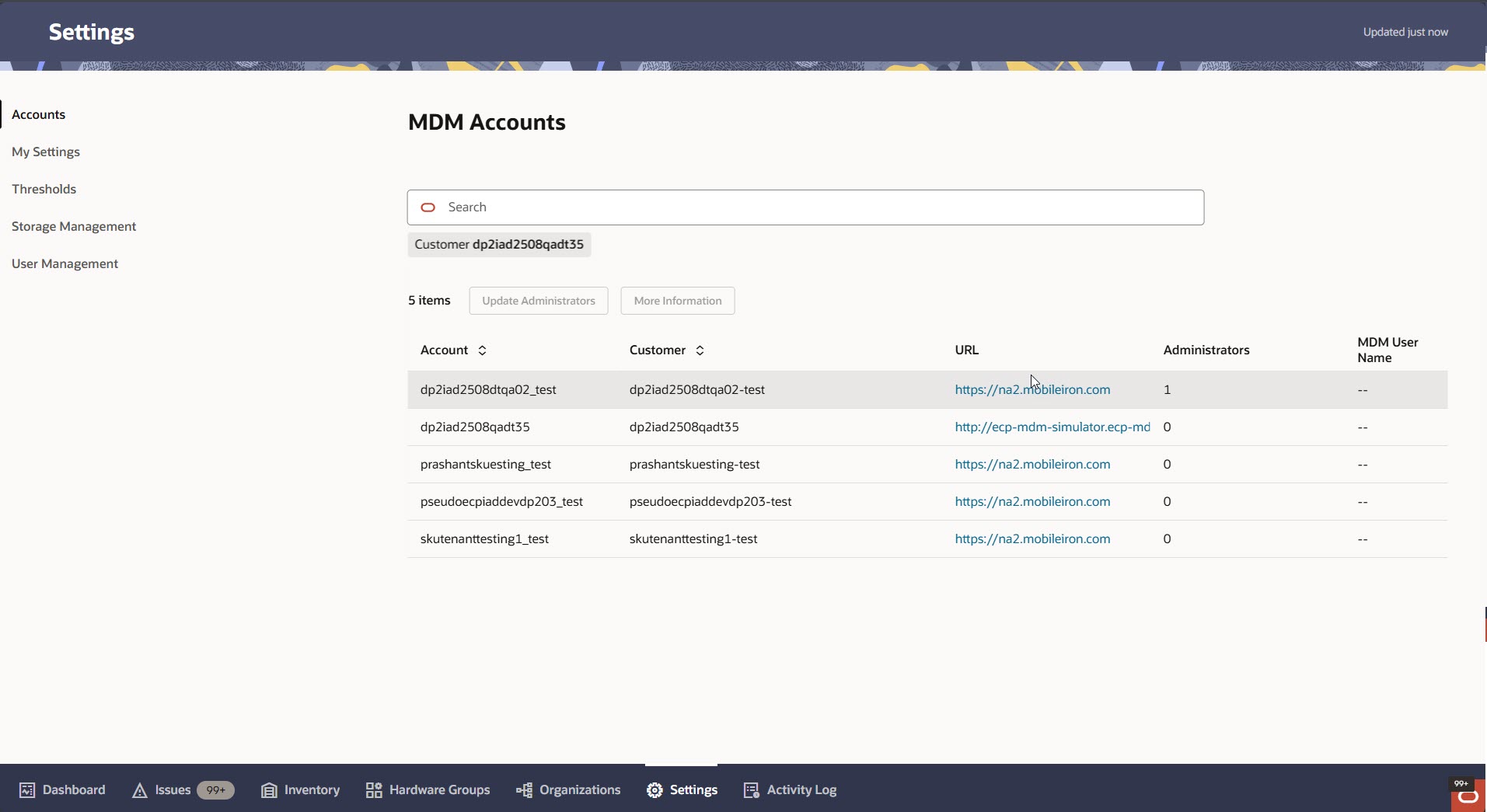Open User Management settings
1487x812 pixels.
[x=65, y=263]
